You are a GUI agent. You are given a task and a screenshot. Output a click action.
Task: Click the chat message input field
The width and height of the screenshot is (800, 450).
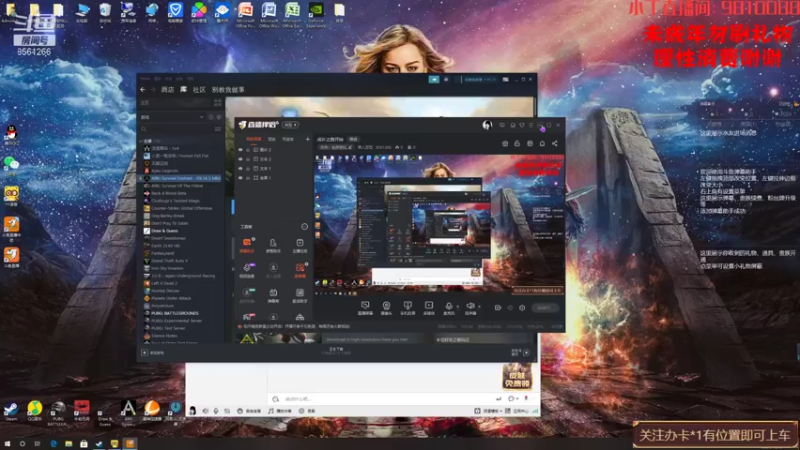pyautogui.click(x=383, y=398)
